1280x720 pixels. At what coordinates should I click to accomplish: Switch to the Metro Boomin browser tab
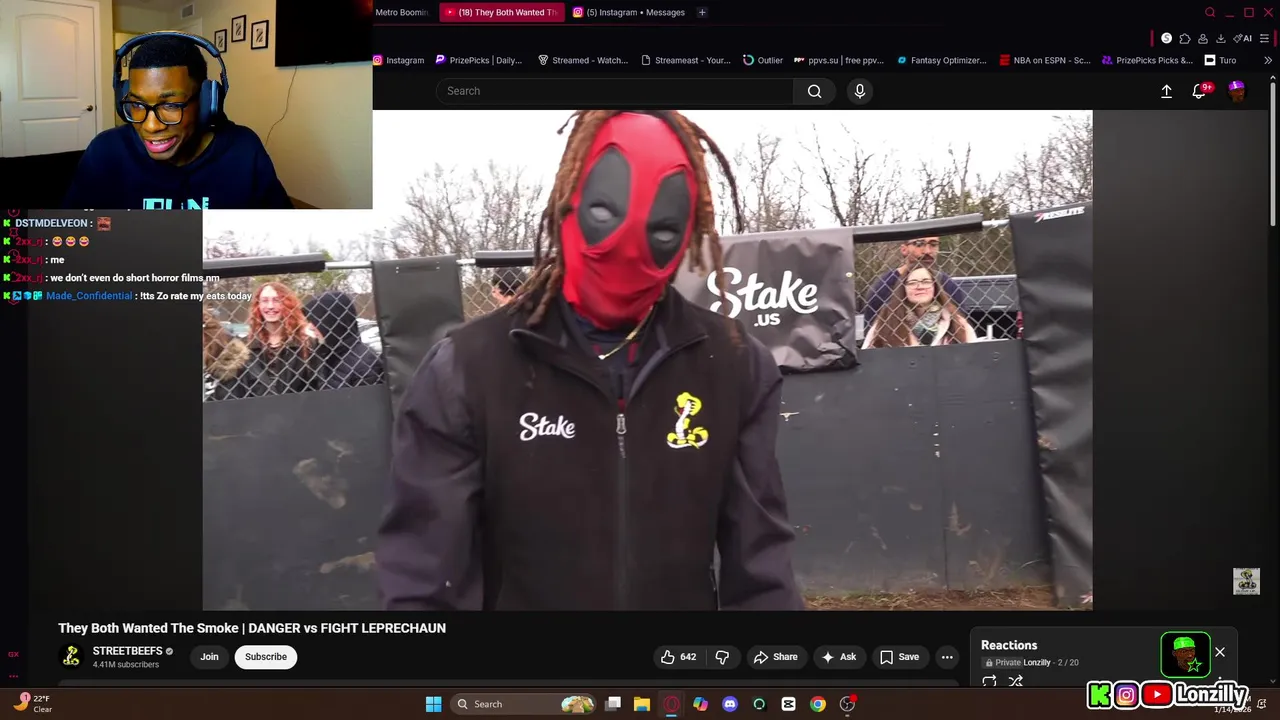[402, 12]
